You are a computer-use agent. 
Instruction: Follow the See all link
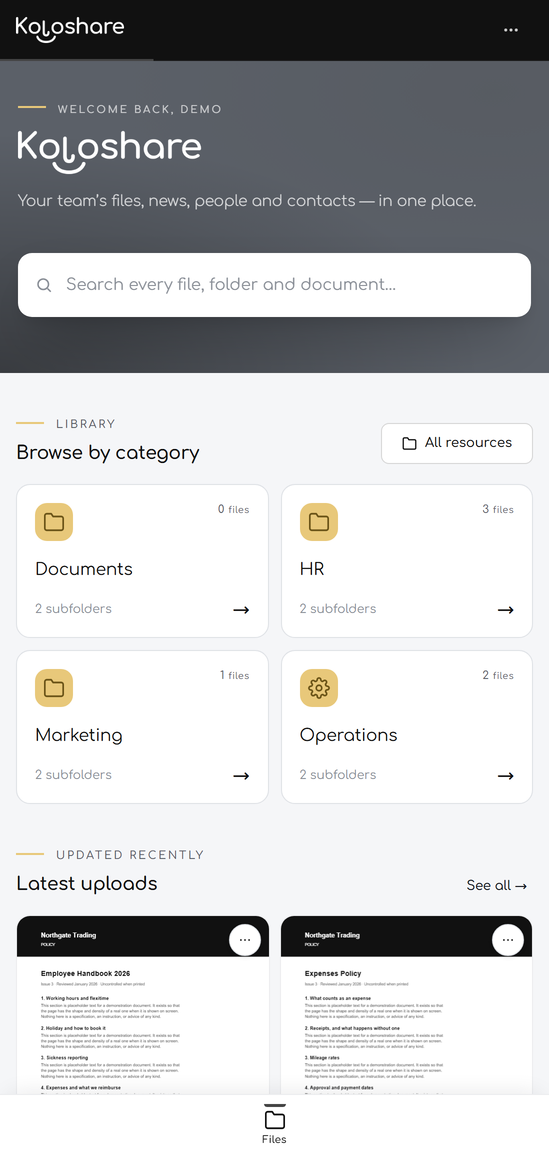tap(497, 886)
